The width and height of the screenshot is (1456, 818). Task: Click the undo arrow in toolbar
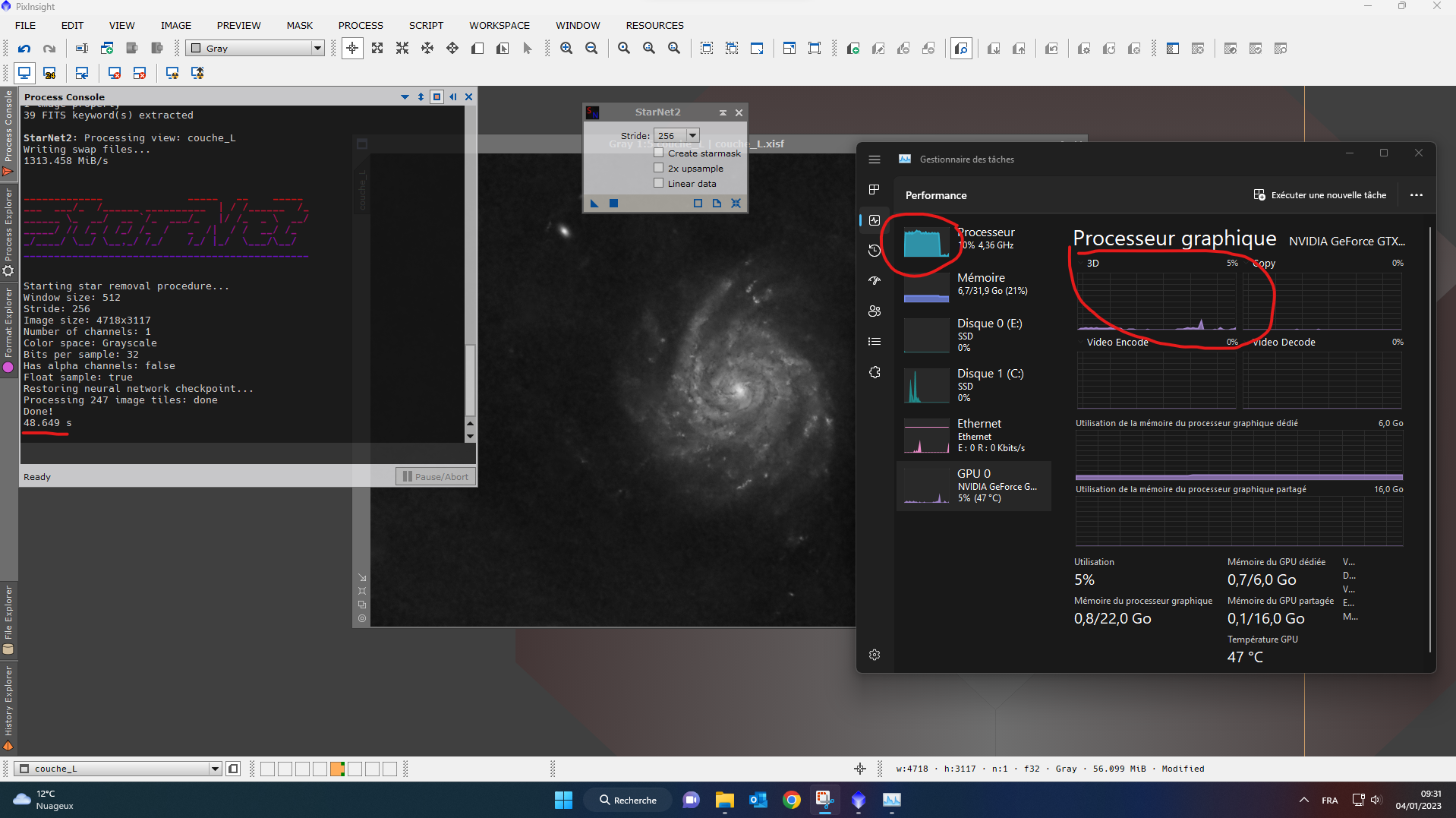[x=24, y=49]
